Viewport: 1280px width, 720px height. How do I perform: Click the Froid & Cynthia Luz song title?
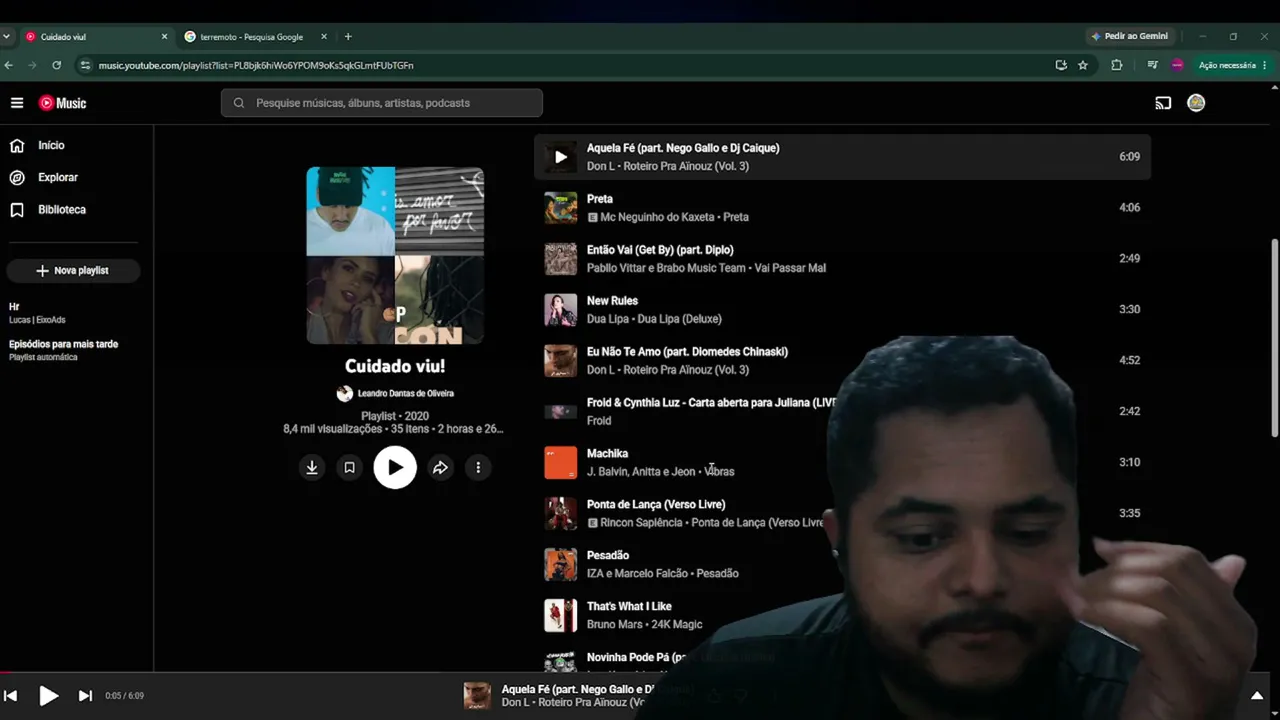(710, 403)
